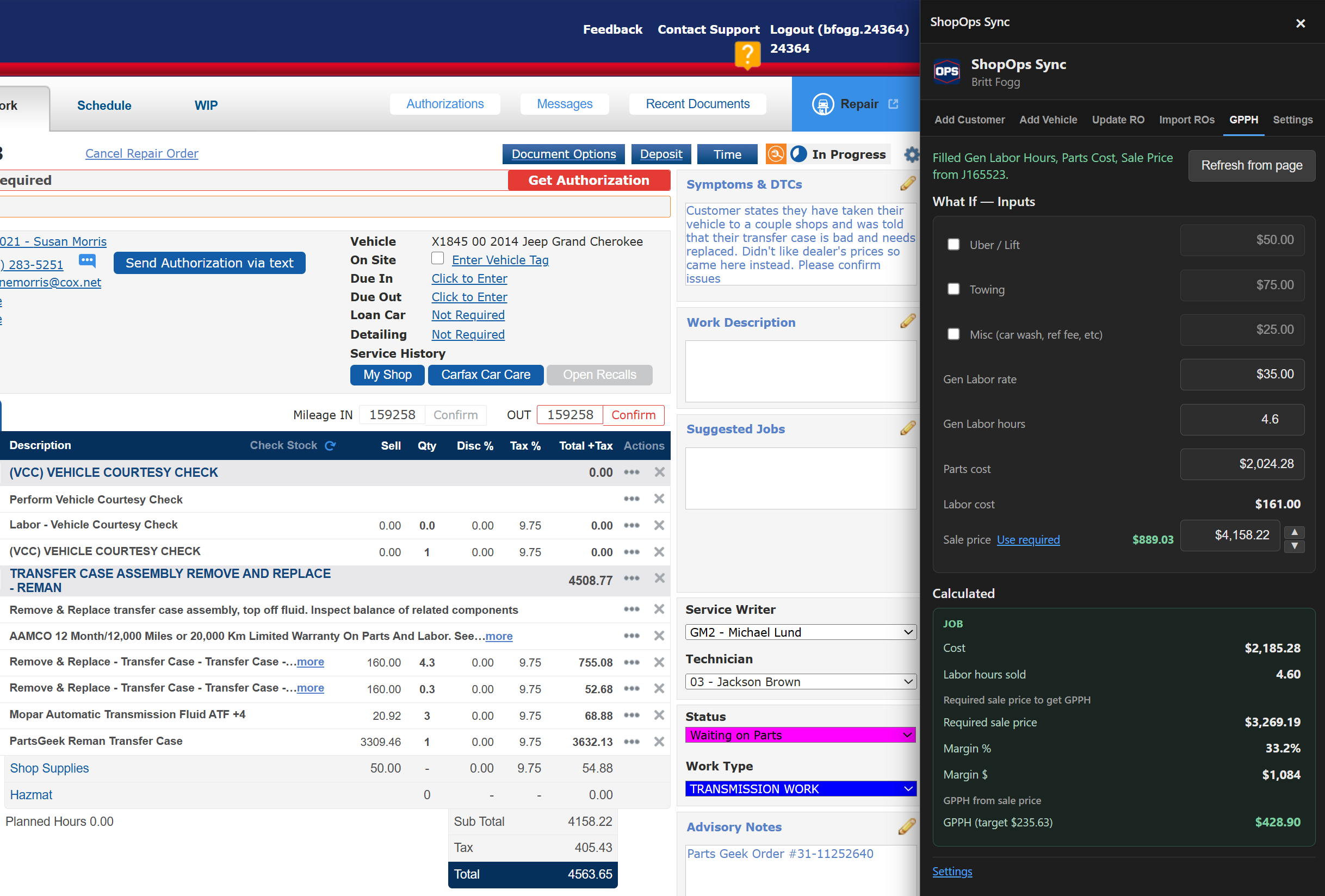This screenshot has height=896, width=1325.
Task: Open Document Options
Action: tap(564, 154)
